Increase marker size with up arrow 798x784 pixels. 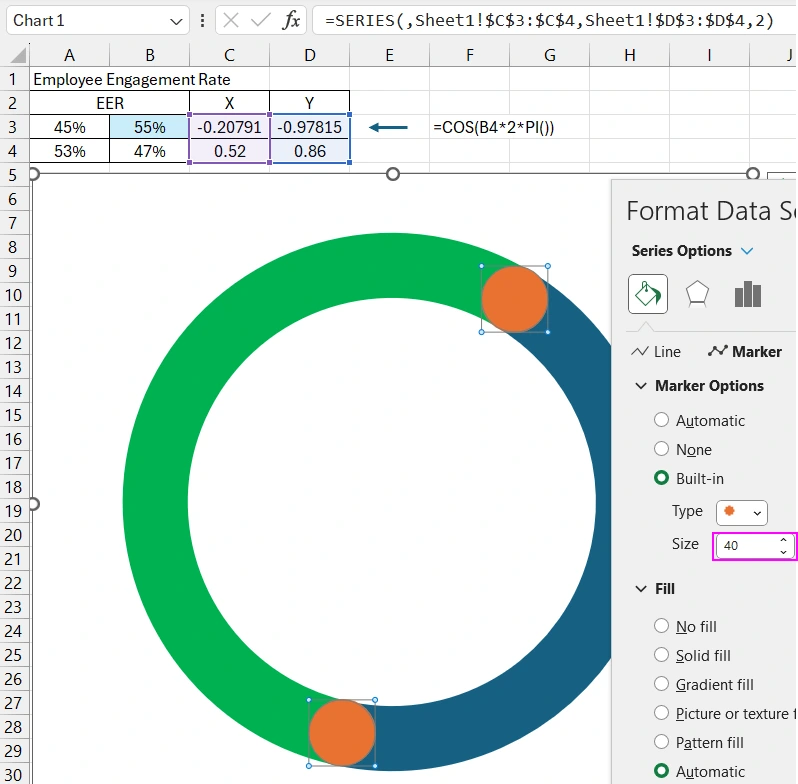click(x=783, y=540)
